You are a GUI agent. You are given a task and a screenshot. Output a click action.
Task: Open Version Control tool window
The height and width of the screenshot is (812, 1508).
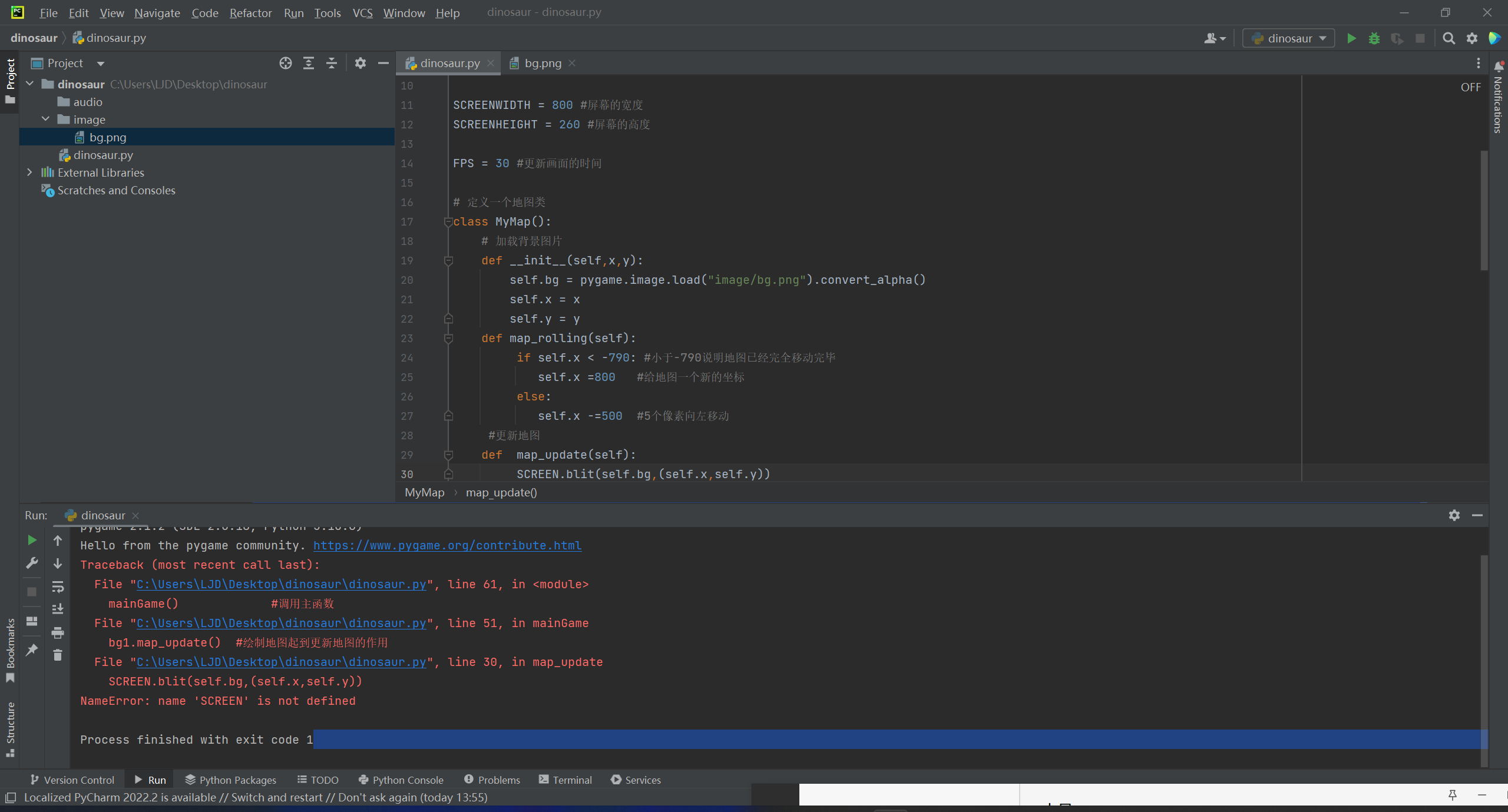tap(72, 780)
